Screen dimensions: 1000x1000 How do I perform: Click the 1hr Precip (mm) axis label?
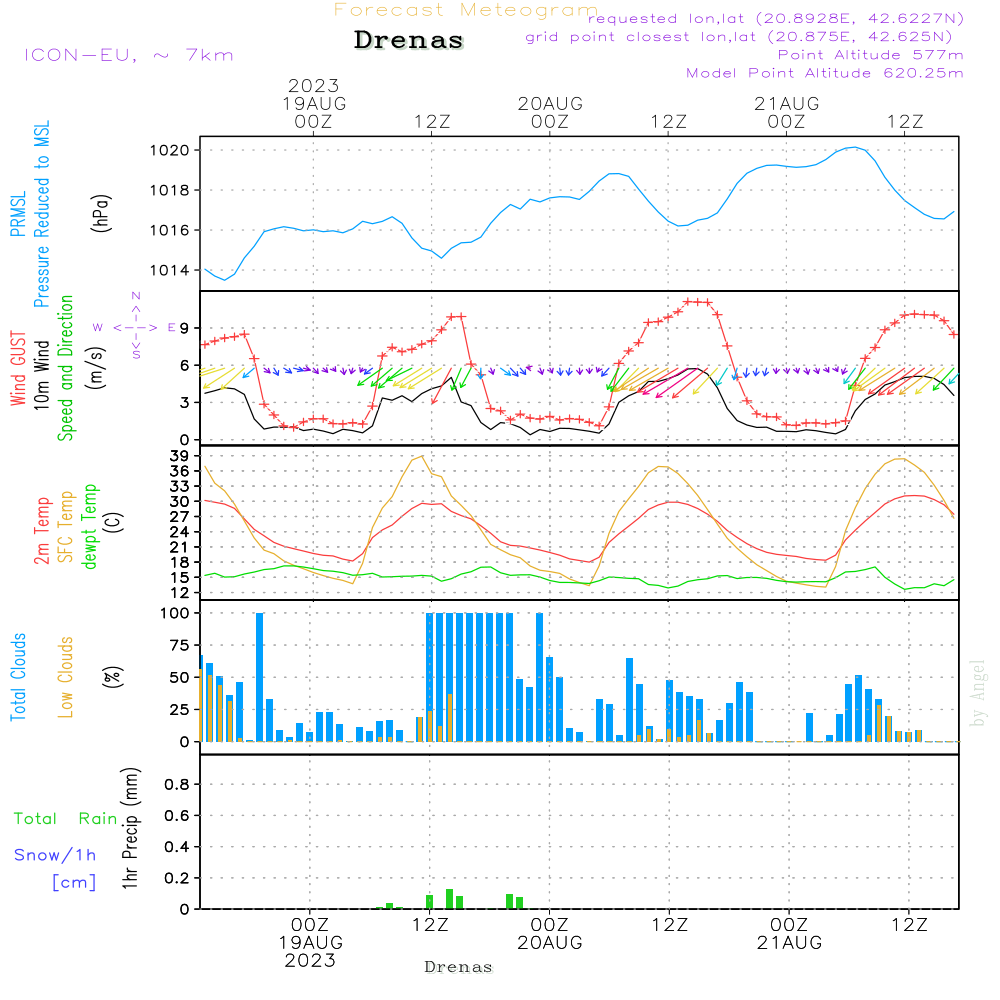pyautogui.click(x=130, y=830)
